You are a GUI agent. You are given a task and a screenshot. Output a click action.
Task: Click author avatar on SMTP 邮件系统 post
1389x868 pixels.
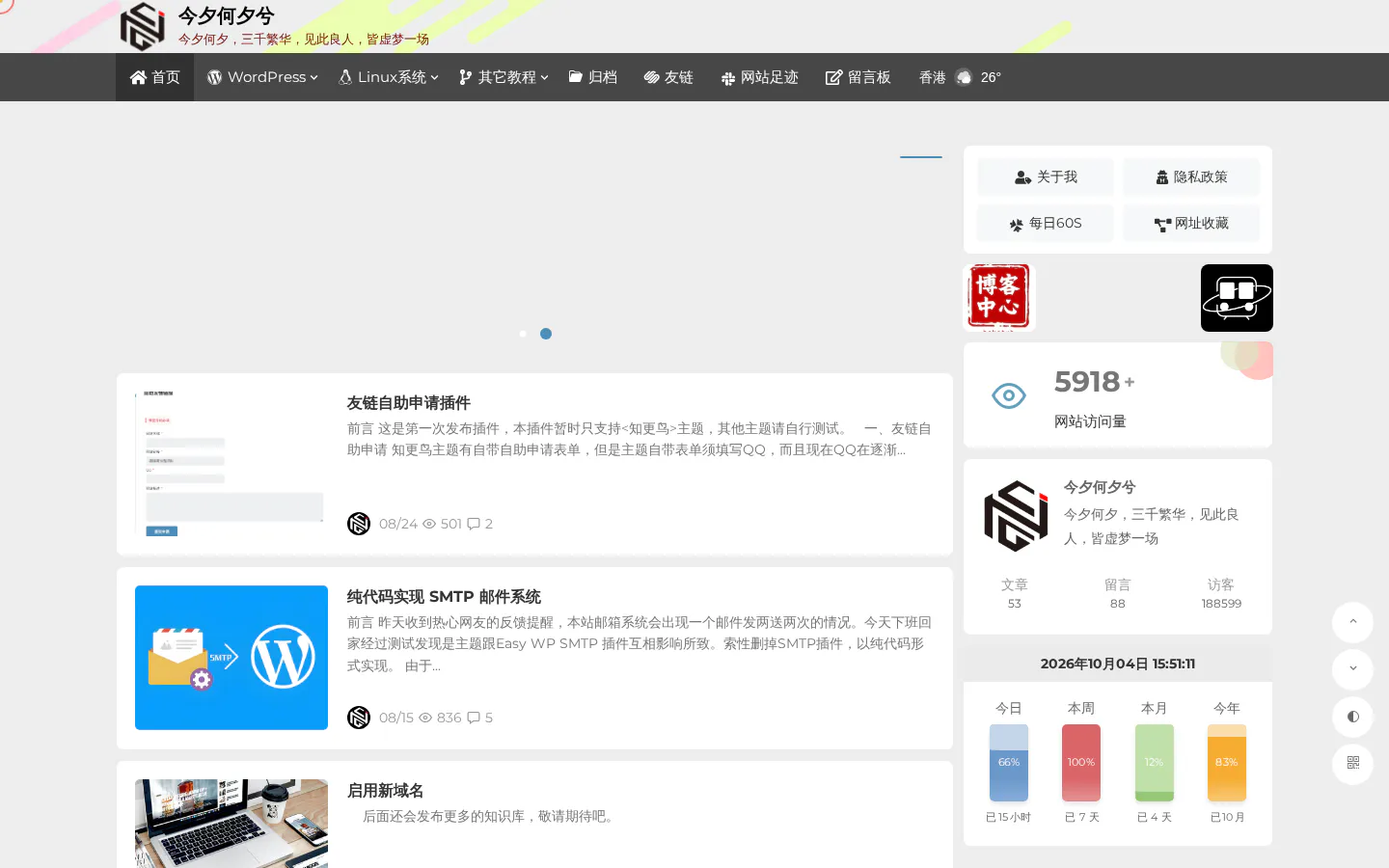click(359, 718)
